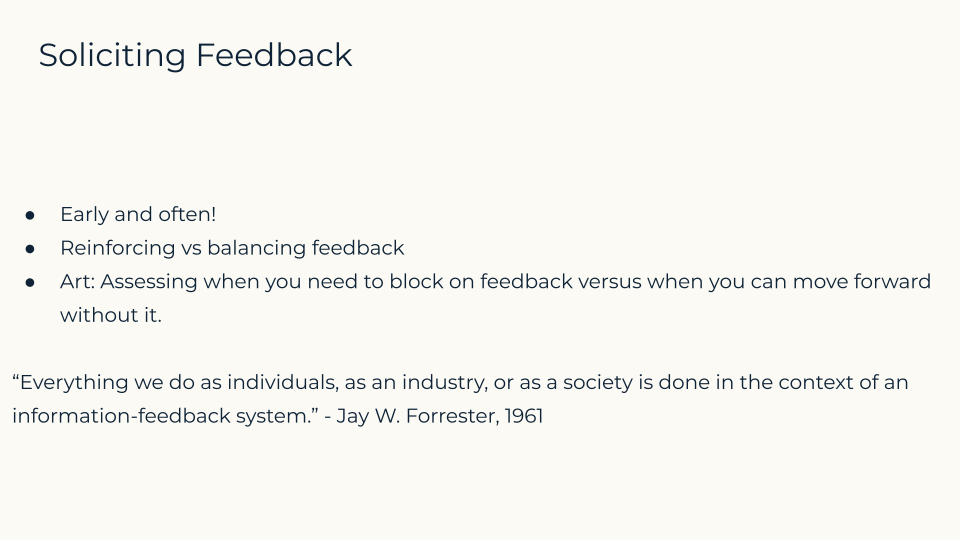
Task: Click the bullet dot before "Art: Assessing"
Action: [x=30, y=283]
